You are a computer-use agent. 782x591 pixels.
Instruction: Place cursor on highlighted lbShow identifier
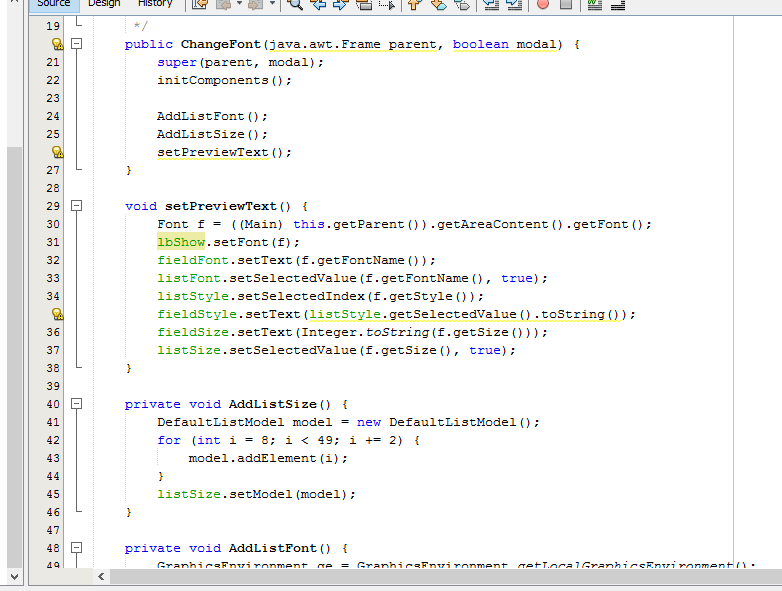pyautogui.click(x=181, y=242)
